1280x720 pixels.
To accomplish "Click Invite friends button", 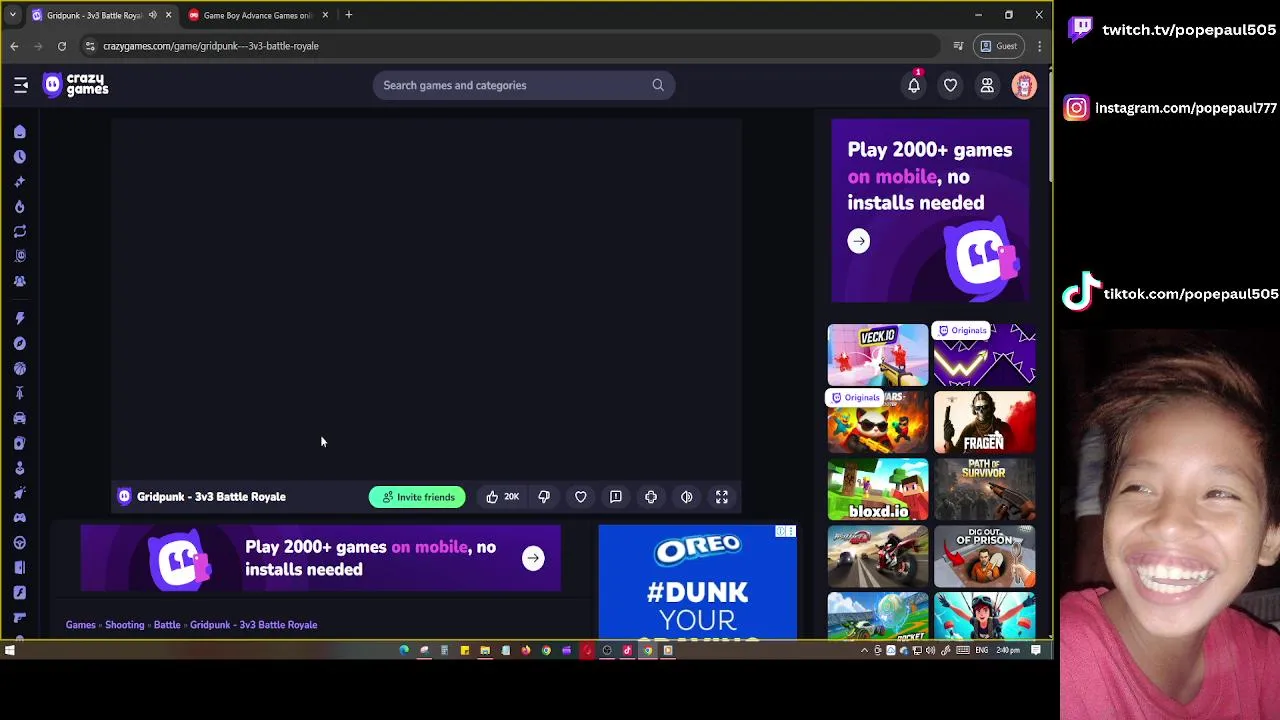I will point(417,497).
